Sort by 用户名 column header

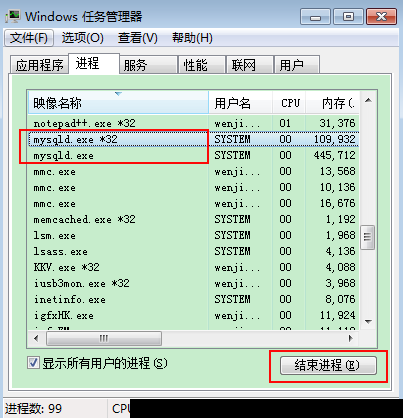(240, 103)
